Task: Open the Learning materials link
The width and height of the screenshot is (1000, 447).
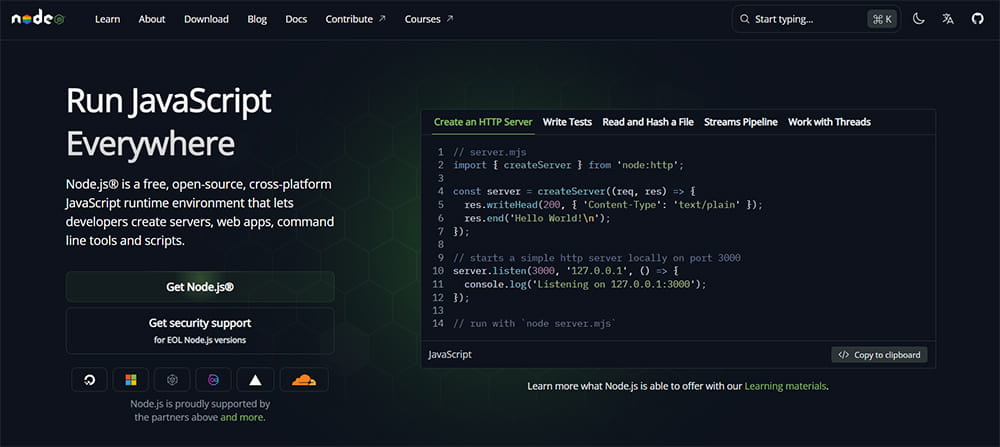Action: coord(785,386)
